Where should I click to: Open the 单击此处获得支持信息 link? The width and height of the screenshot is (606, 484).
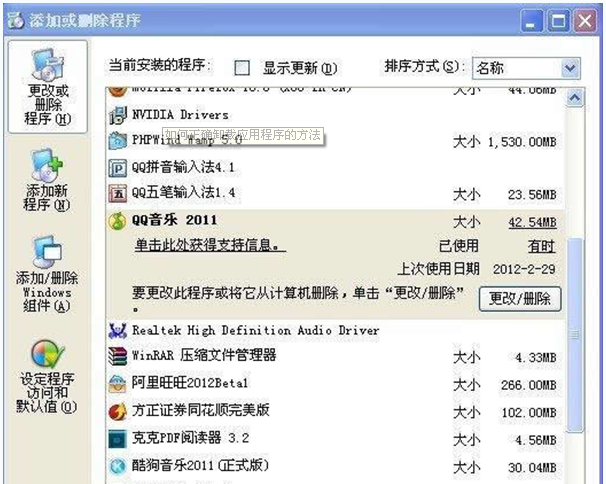tap(210, 245)
